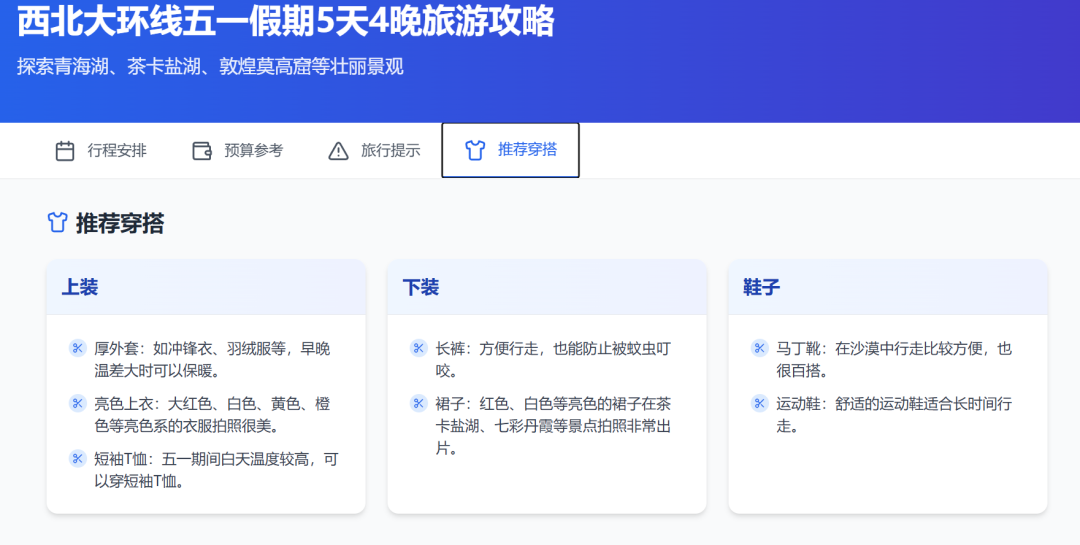Open the 推荐穿搭 tab
The image size is (1080, 545).
[510, 150]
